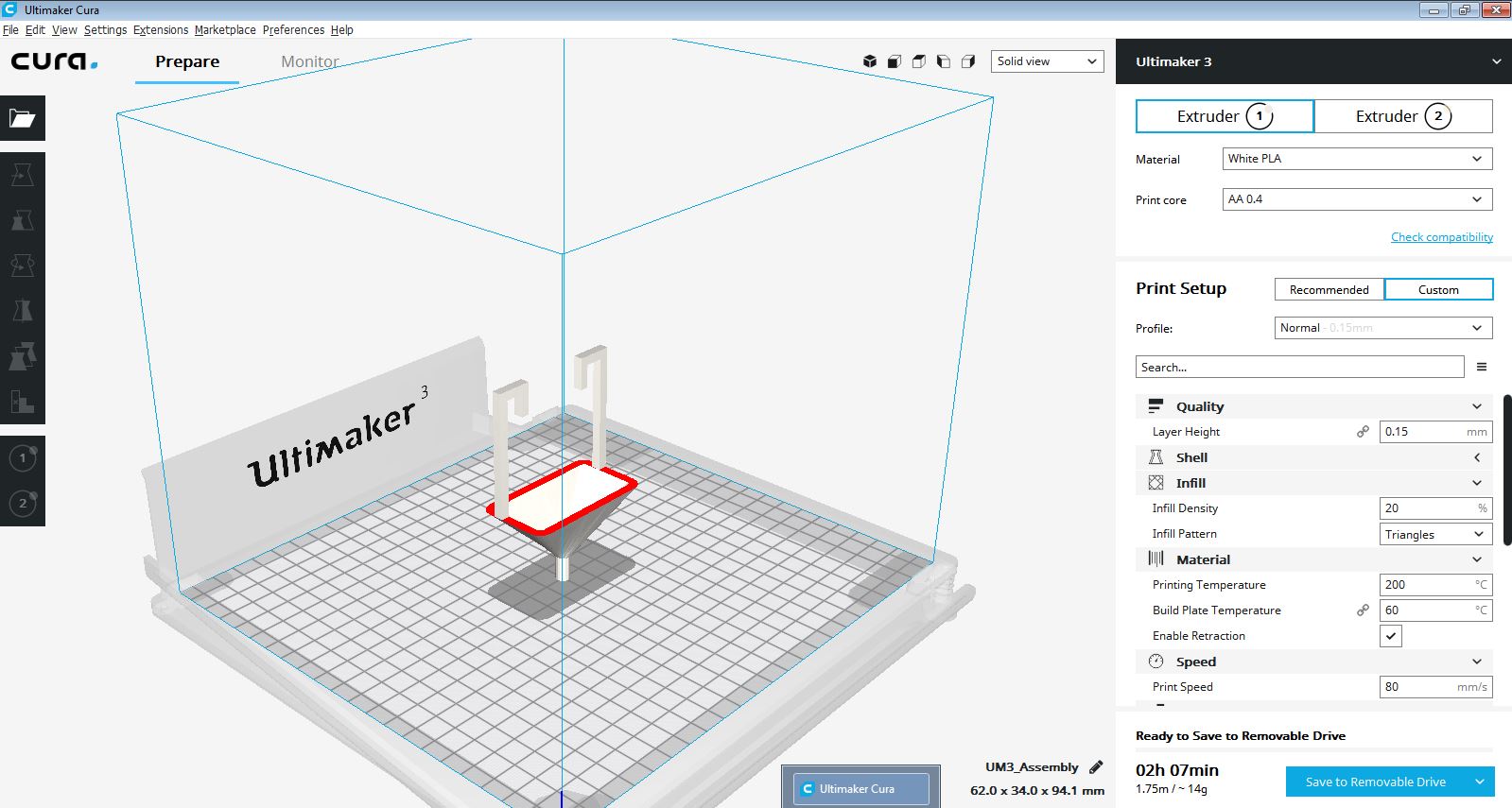Collapse the Quality settings section

click(x=1314, y=406)
